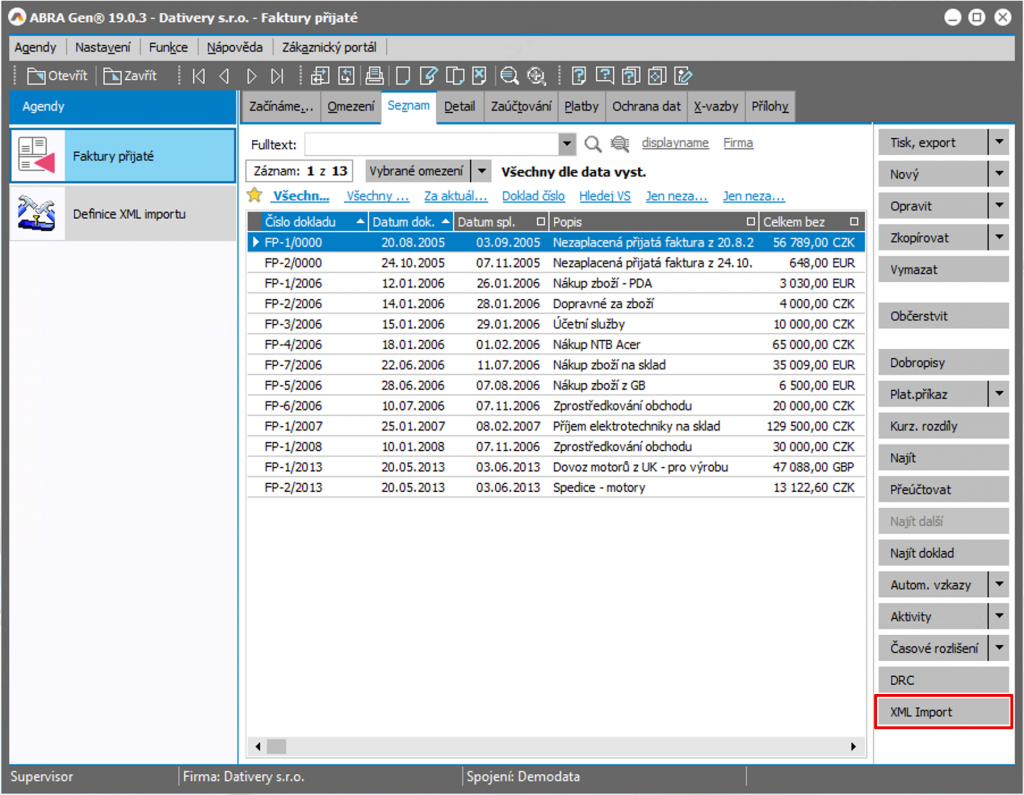Switch to the Zaúčtování tab
The height and width of the screenshot is (795, 1024).
point(521,106)
